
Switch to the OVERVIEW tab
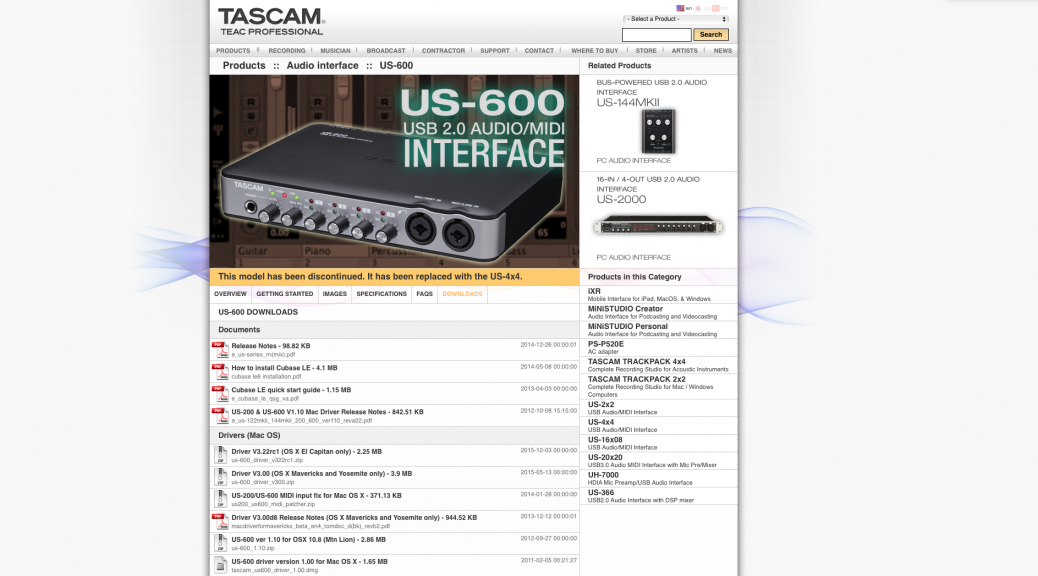[x=230, y=294]
